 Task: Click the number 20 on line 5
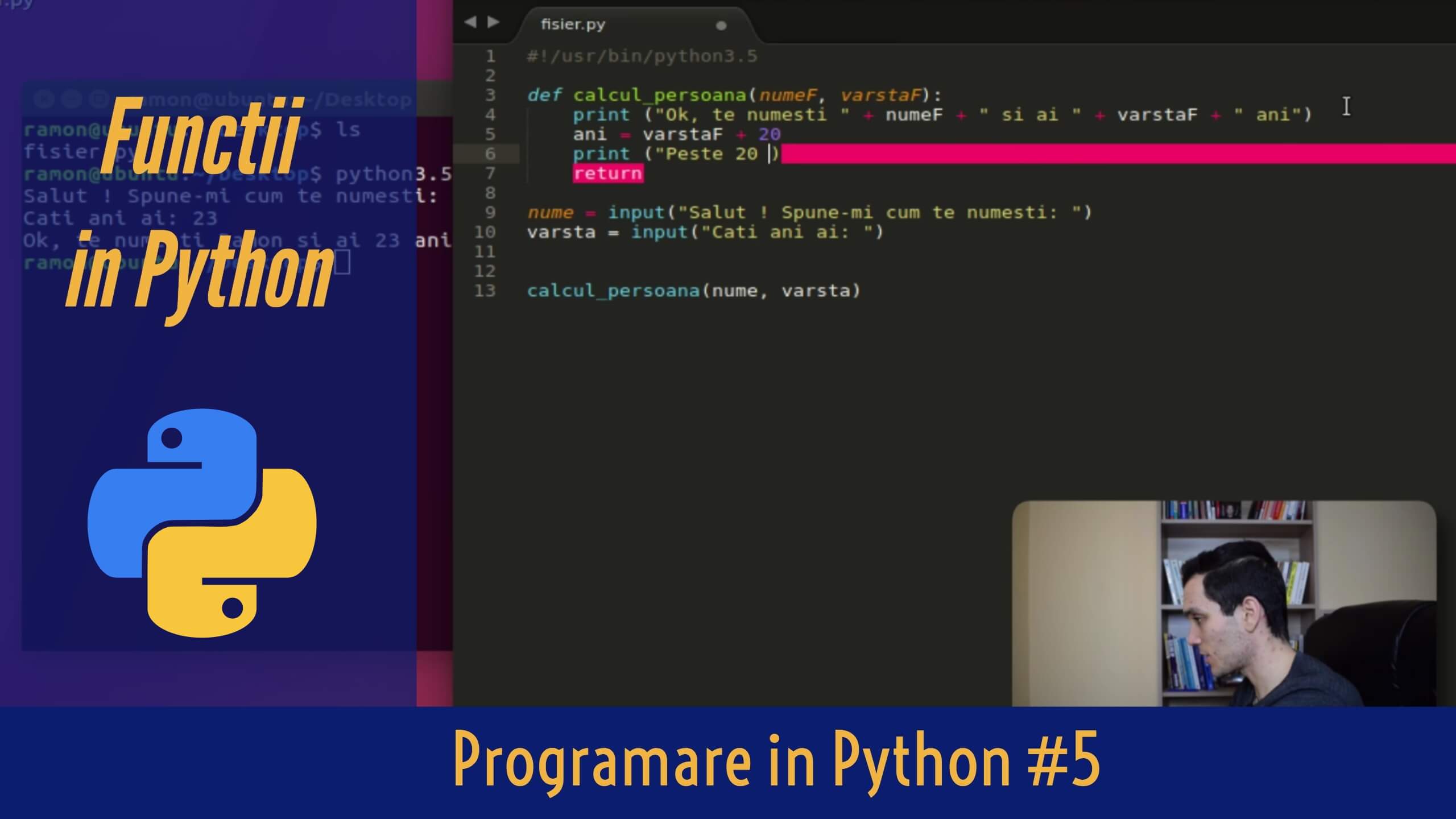tap(770, 134)
